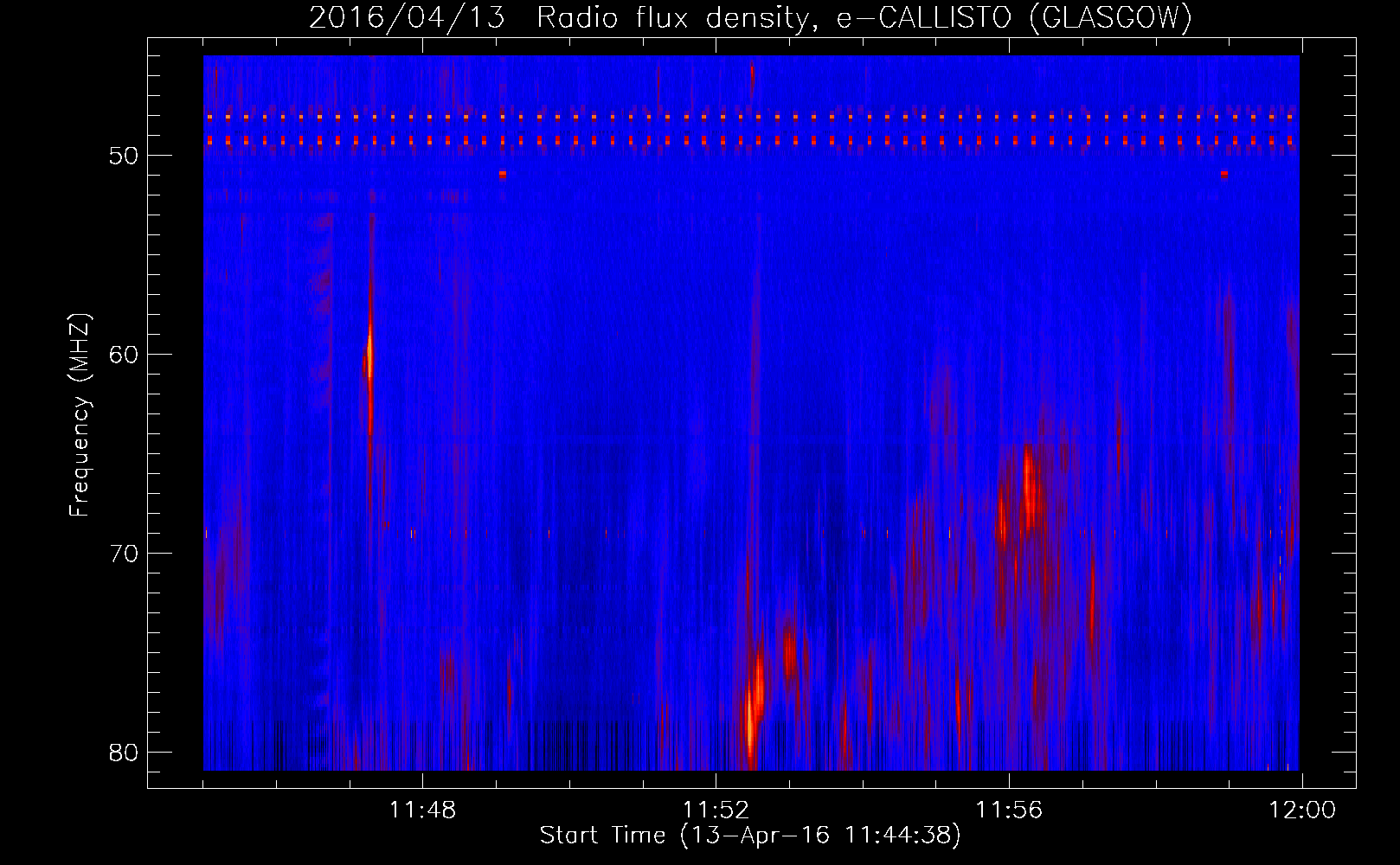Click the 60 MHz frequency tick label

(x=124, y=355)
